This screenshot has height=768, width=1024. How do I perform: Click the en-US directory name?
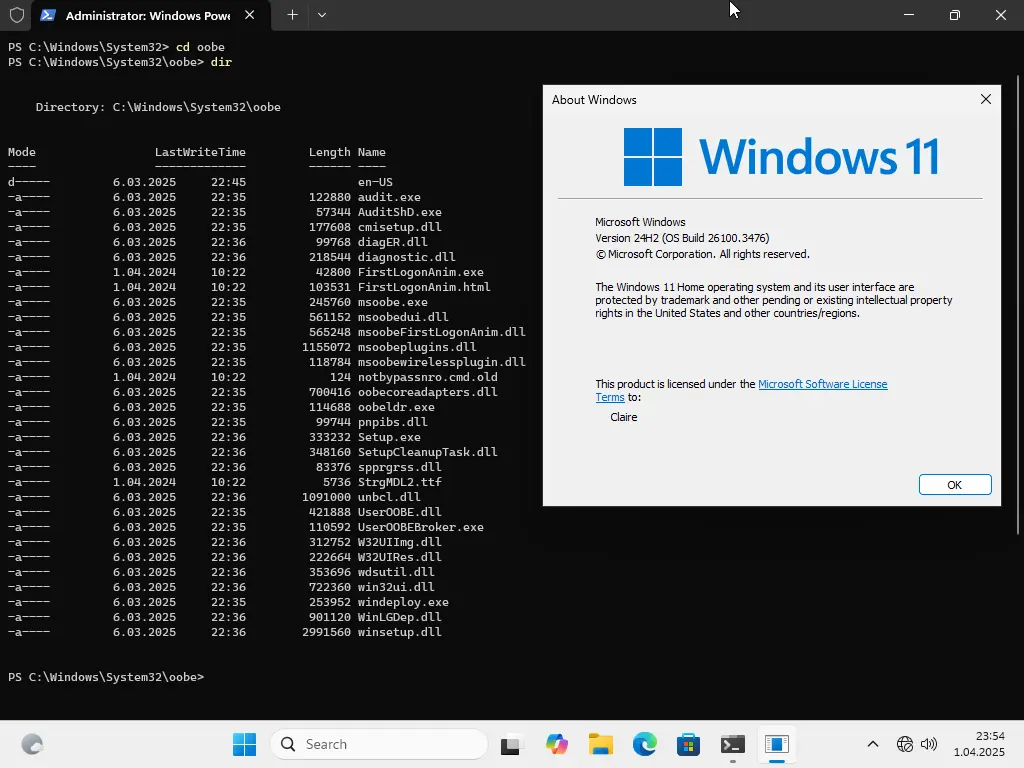[375, 182]
